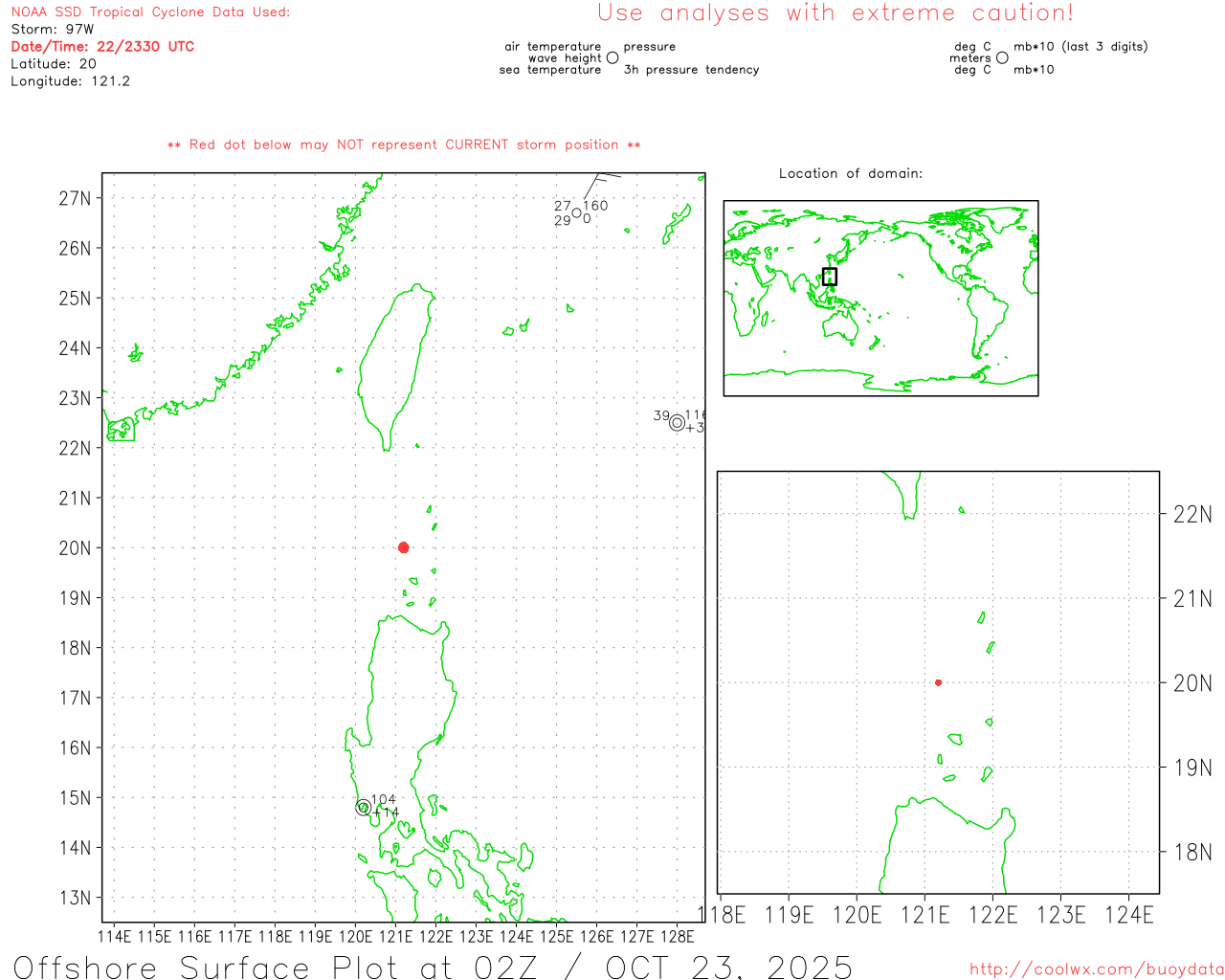Click 'Location of domain:' label
The height and width of the screenshot is (980, 1225).
[x=851, y=173]
